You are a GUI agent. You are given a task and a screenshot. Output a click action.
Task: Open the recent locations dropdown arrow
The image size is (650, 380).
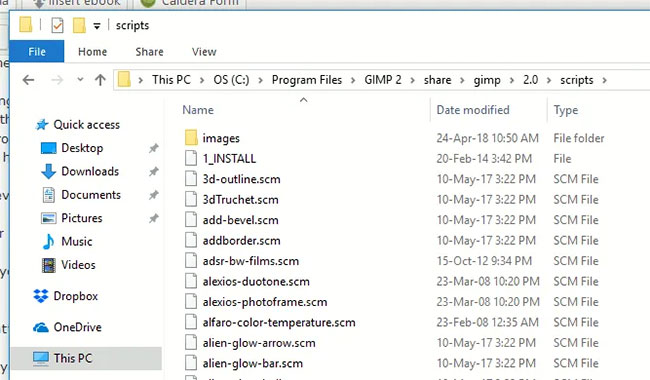tap(80, 80)
